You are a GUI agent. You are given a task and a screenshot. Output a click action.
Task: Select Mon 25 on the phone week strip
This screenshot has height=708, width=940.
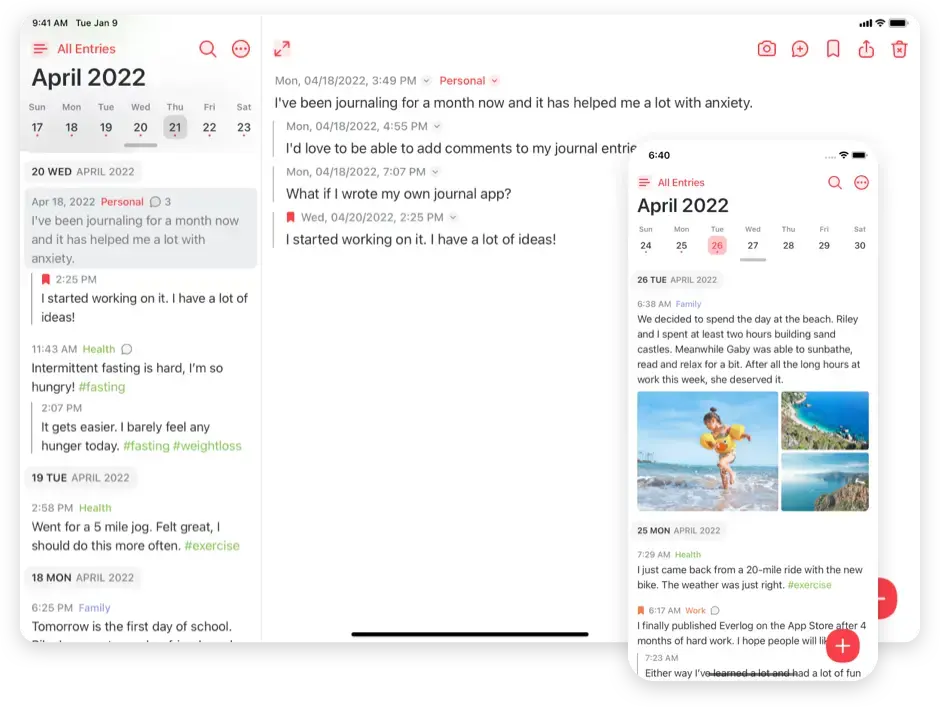682,245
